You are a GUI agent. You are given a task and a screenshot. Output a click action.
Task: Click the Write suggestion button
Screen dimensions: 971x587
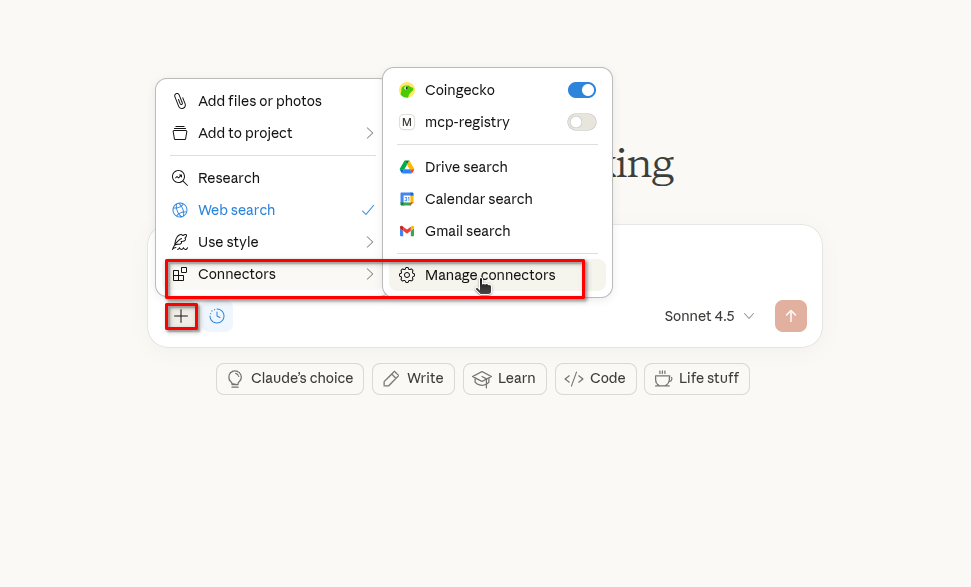point(413,379)
